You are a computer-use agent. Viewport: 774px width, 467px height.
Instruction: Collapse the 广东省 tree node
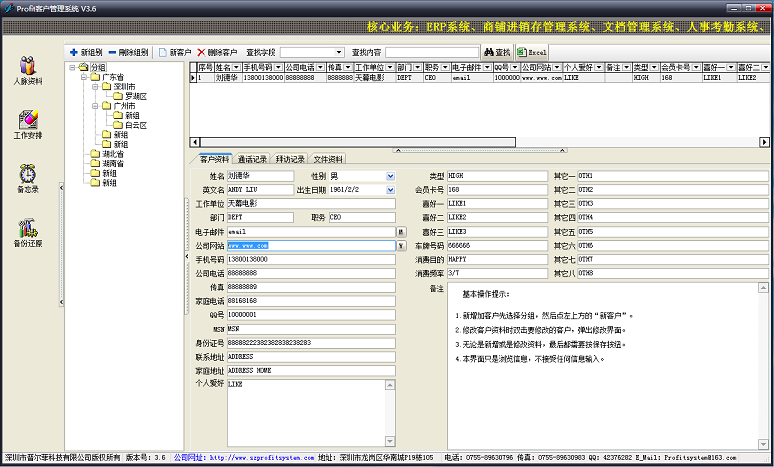83,77
